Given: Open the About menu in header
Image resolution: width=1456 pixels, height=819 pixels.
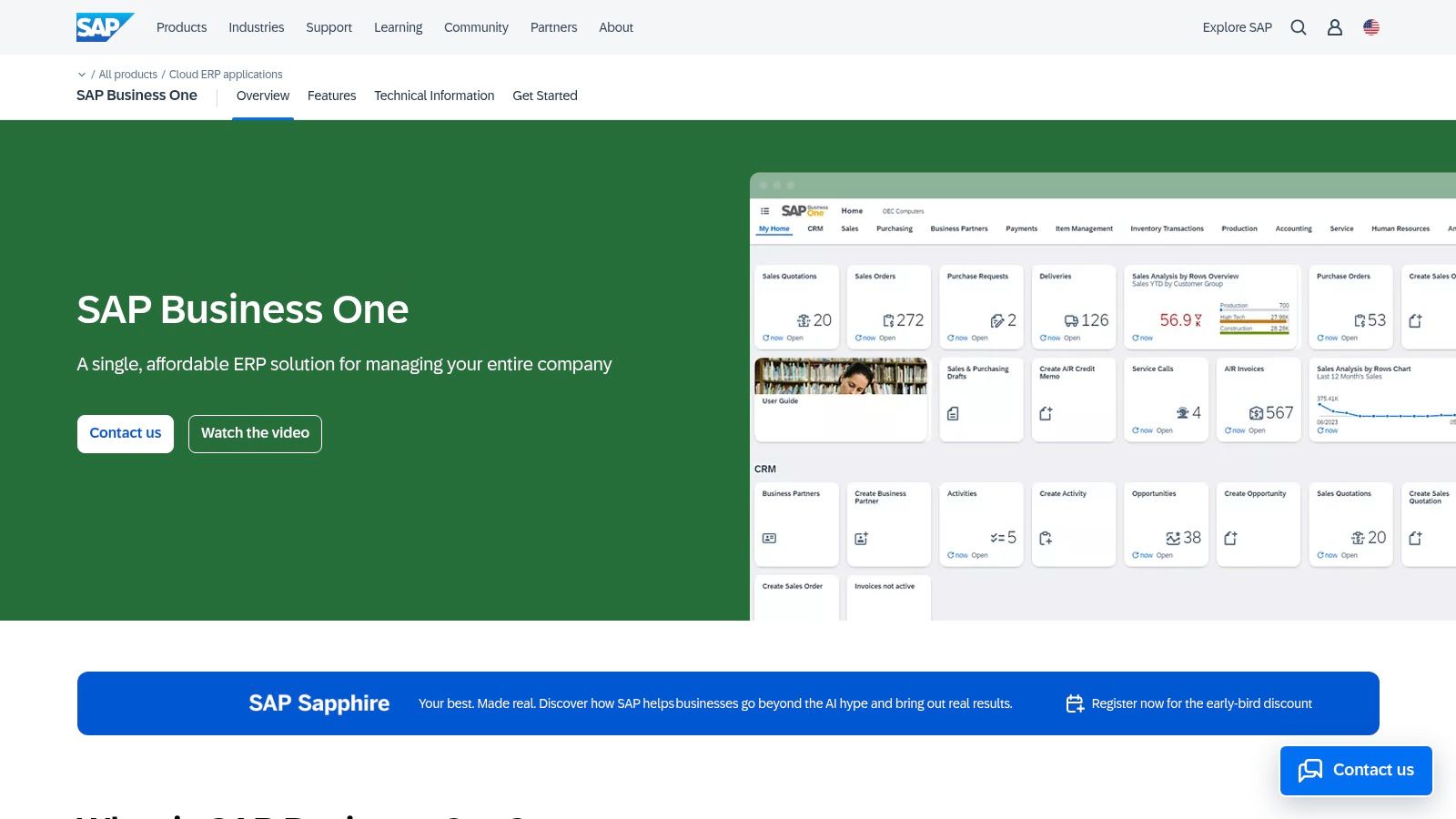Looking at the screenshot, I should (x=615, y=27).
